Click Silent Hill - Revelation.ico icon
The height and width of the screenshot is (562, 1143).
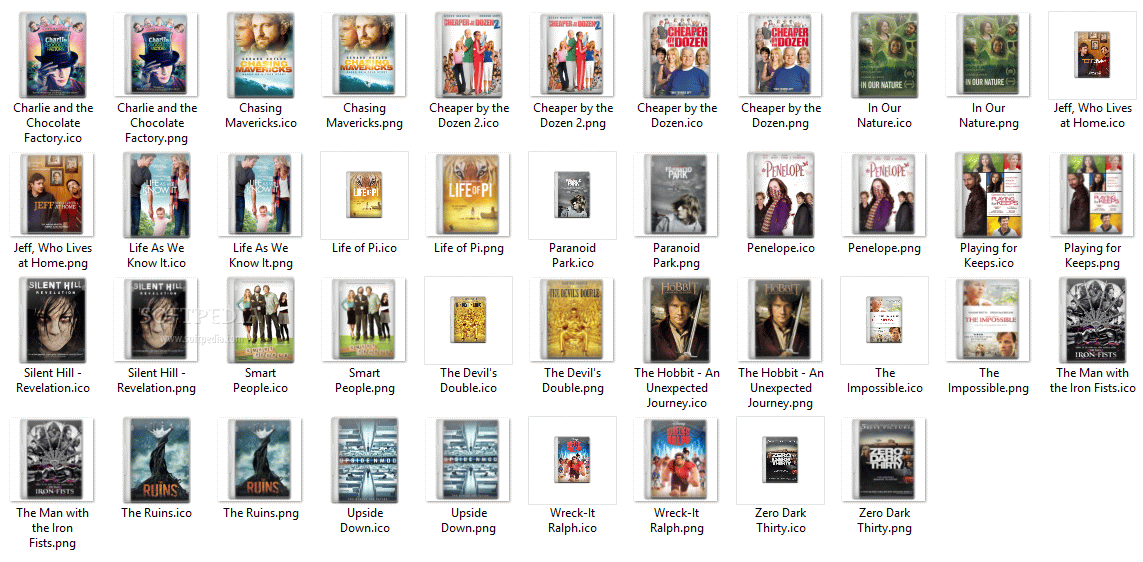tap(52, 319)
